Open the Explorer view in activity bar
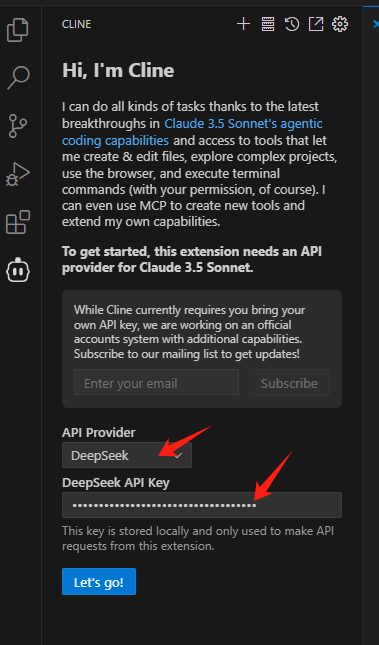The height and width of the screenshot is (645, 379). coord(18,30)
